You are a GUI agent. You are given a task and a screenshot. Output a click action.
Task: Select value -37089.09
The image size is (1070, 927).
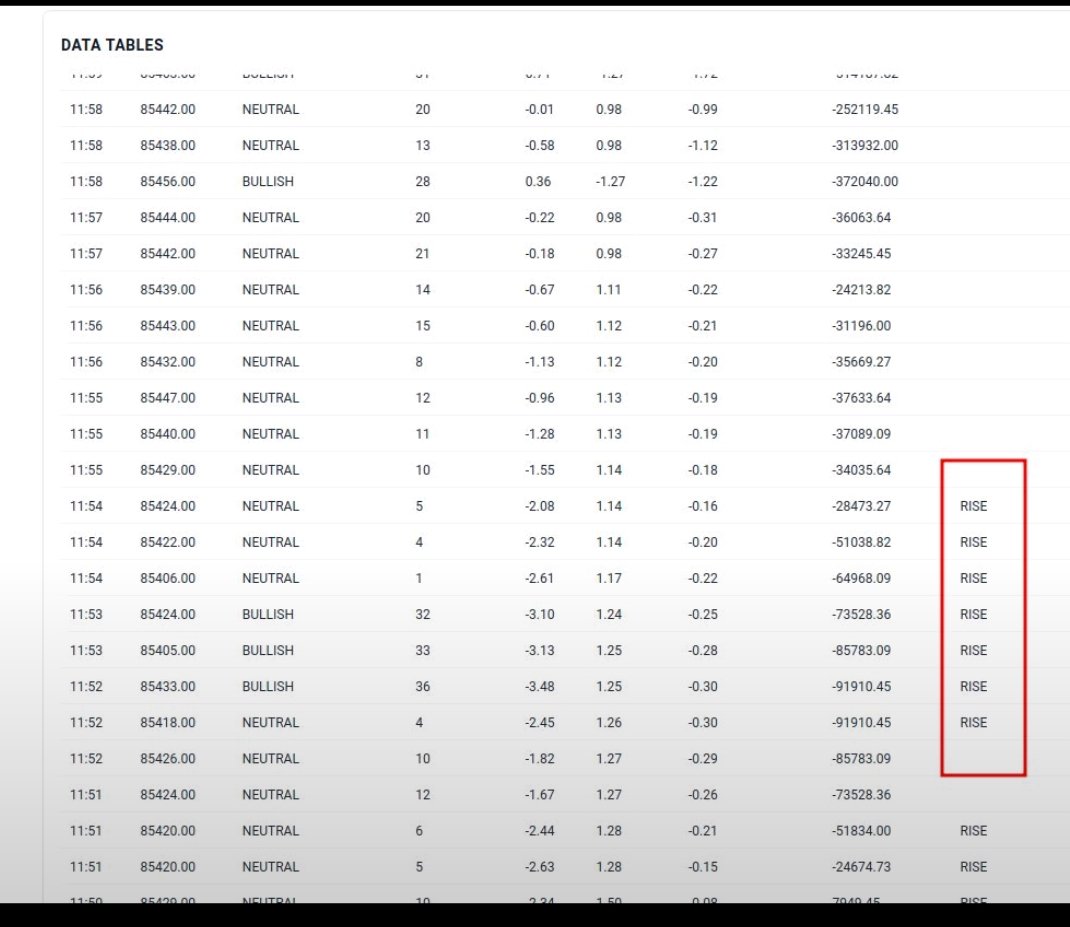pyautogui.click(x=861, y=434)
